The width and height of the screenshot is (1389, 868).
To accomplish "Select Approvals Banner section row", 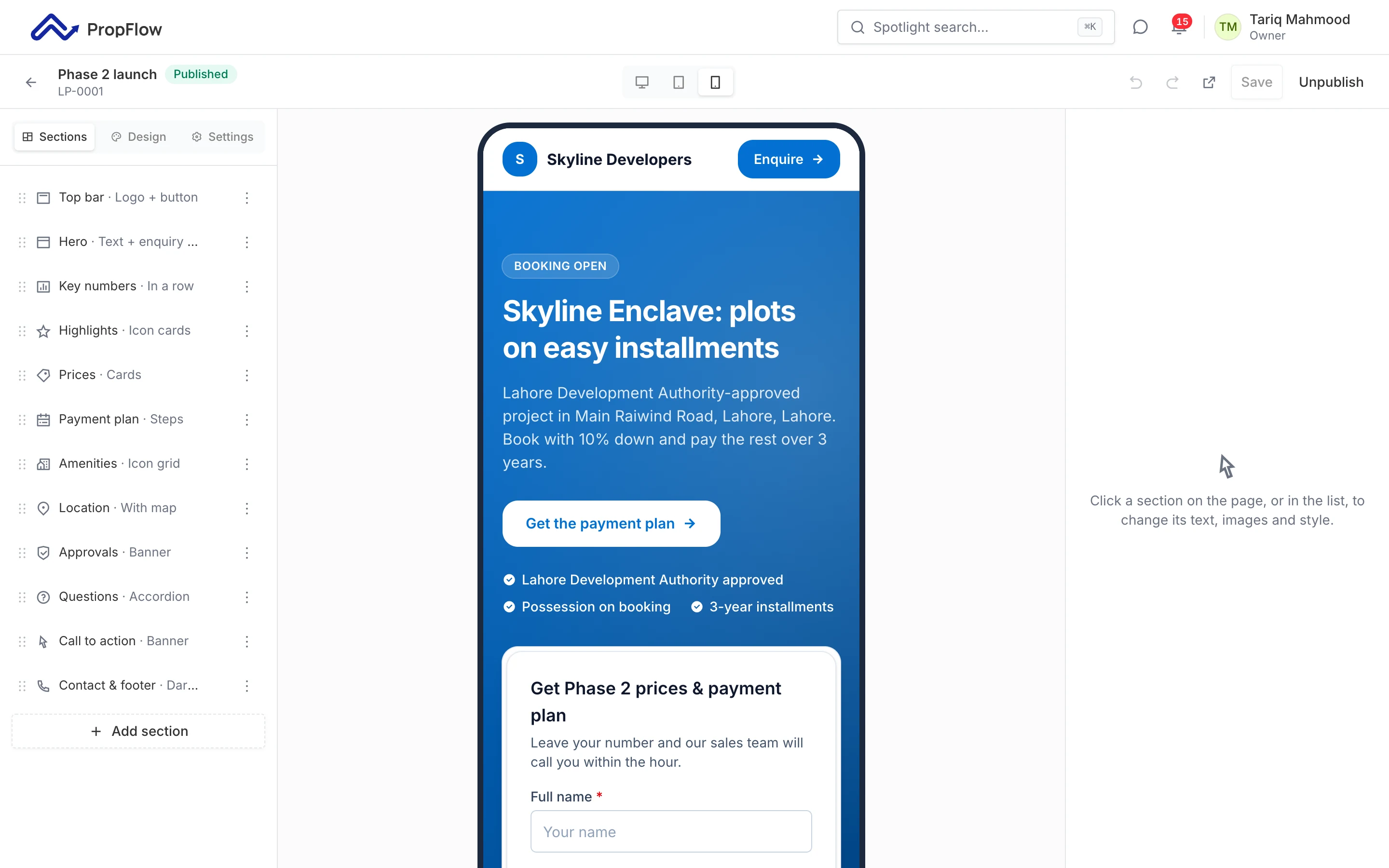I will 138,552.
